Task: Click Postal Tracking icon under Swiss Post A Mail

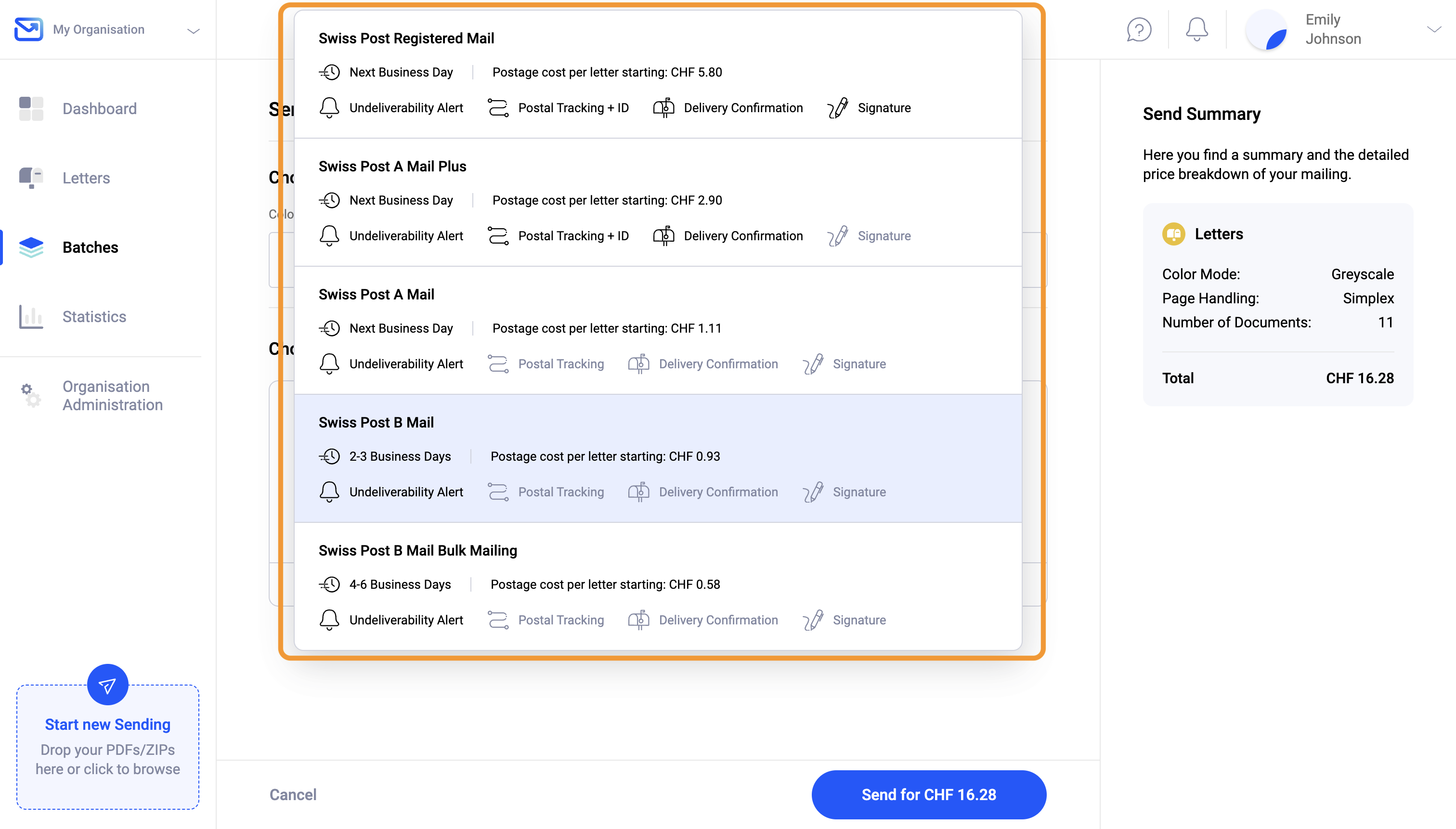Action: tap(498, 364)
